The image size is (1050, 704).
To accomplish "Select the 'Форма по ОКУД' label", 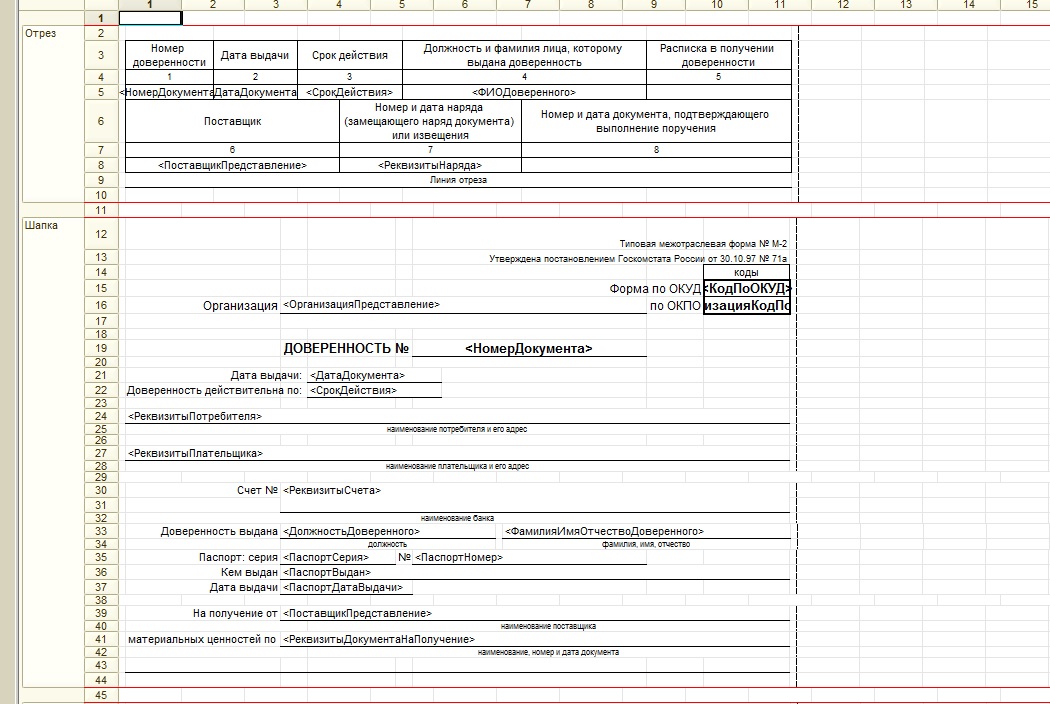I will 655,289.
